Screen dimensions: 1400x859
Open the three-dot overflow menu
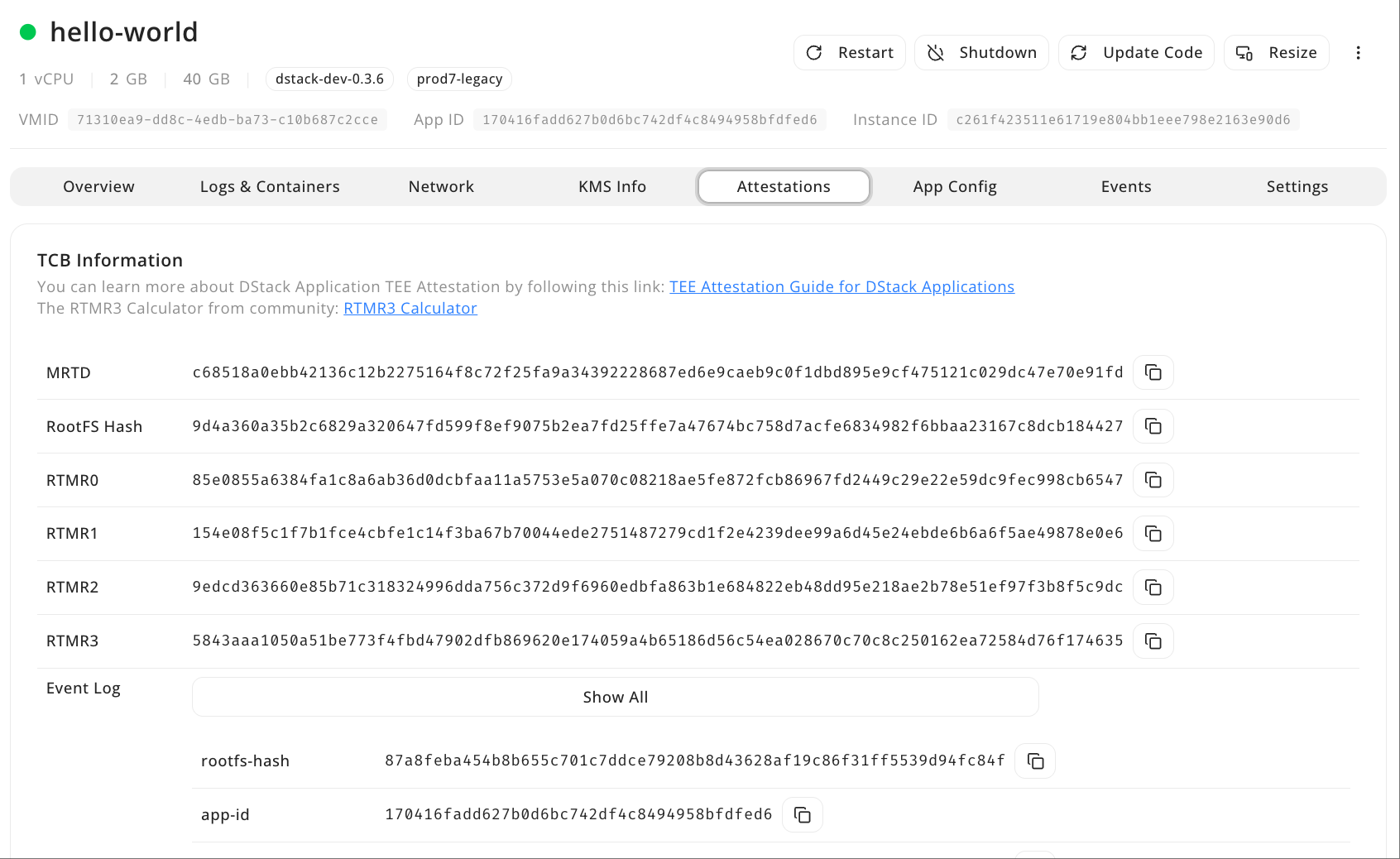(1358, 52)
